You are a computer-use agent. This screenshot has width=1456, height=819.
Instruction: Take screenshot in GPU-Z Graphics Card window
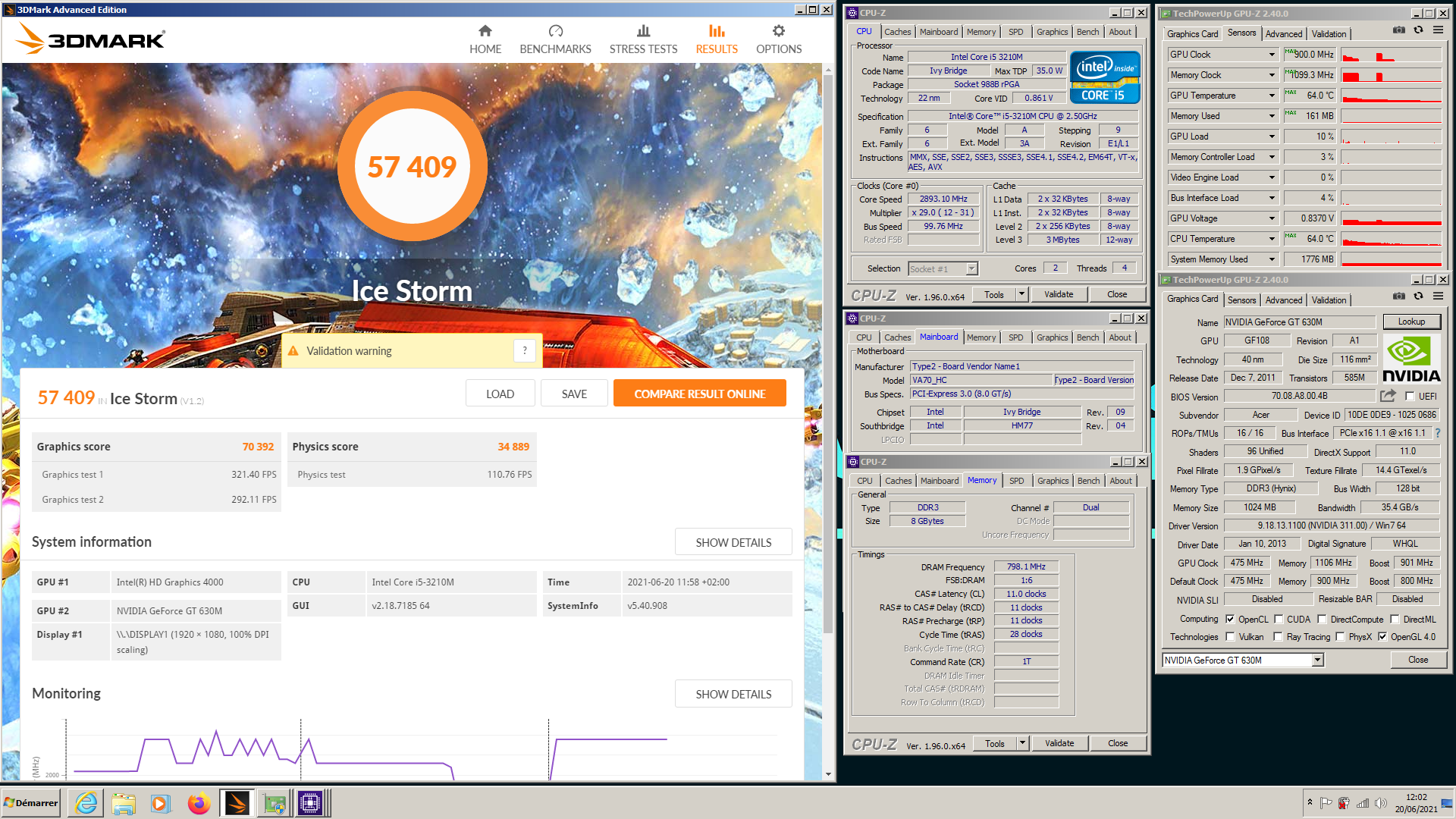[x=1399, y=297]
